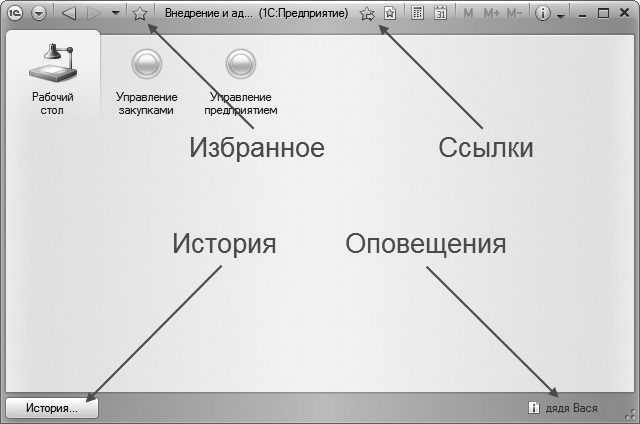
Task: Open the calculator icon
Action: 417,14
